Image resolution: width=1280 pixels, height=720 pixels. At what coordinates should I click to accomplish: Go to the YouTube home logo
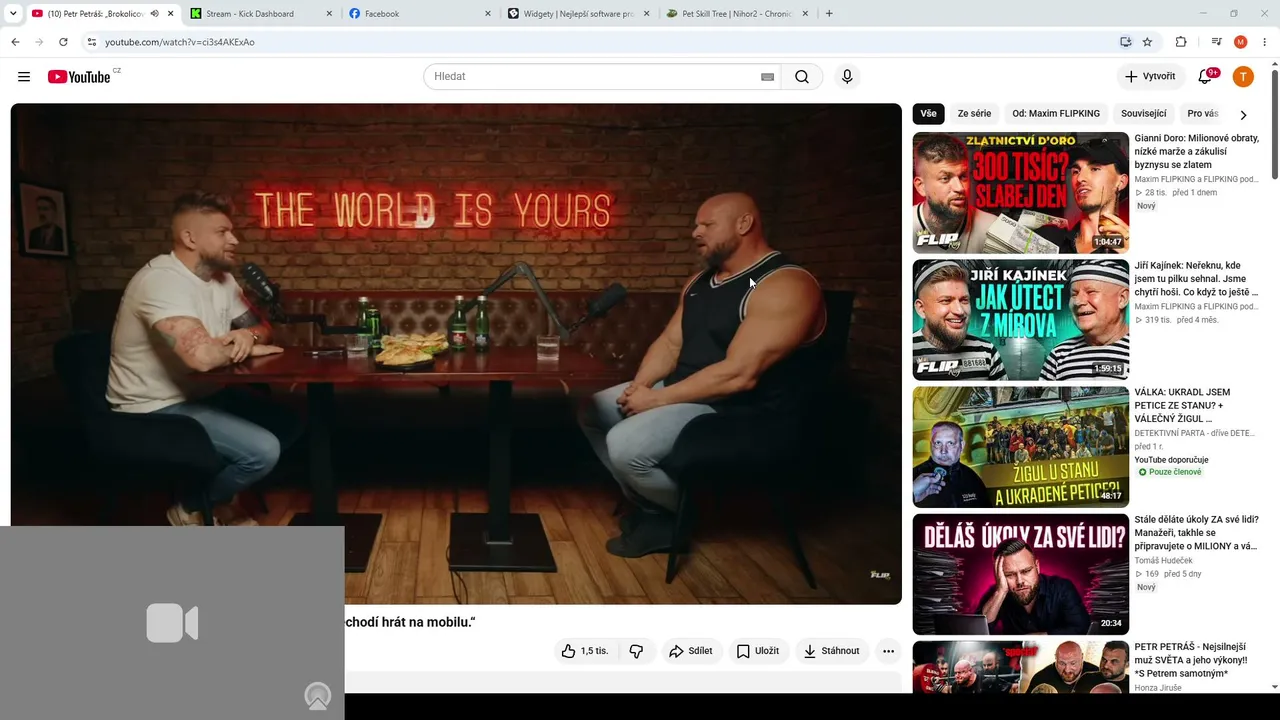[x=79, y=77]
